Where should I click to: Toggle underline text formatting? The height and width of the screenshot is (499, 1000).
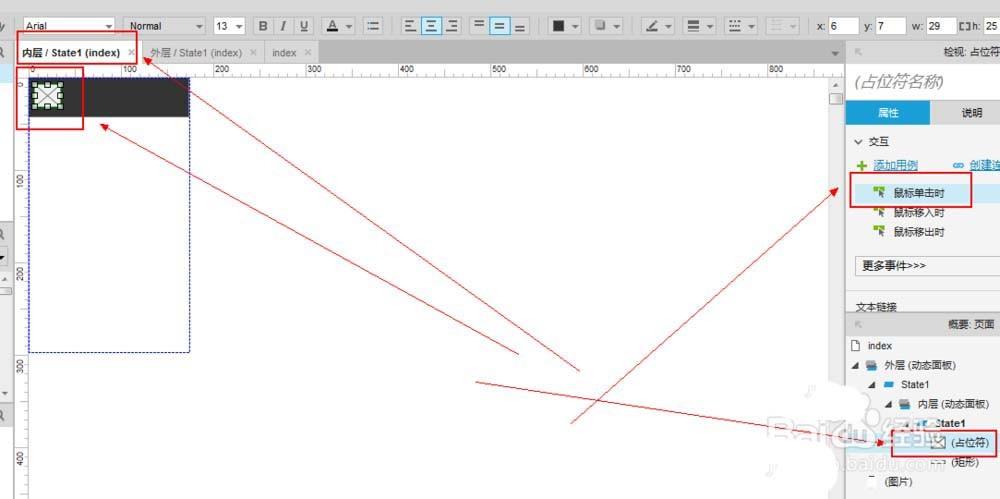point(304,26)
